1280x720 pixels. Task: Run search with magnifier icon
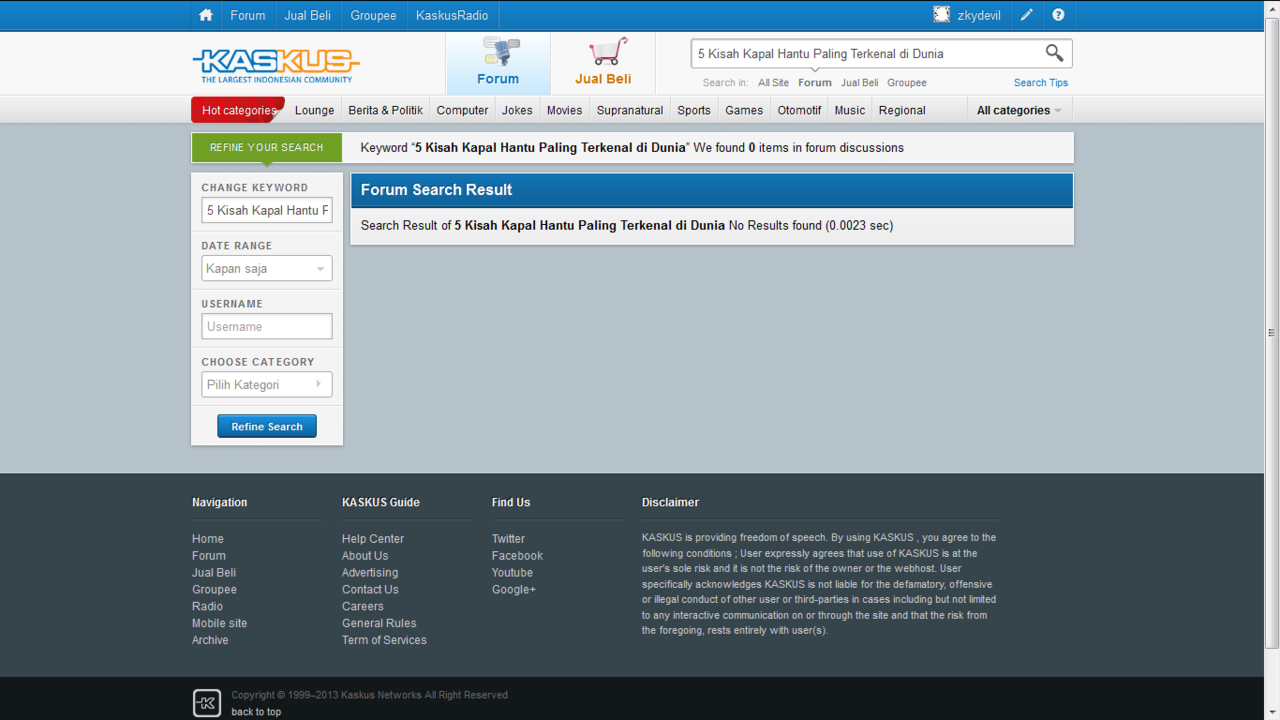(1054, 53)
